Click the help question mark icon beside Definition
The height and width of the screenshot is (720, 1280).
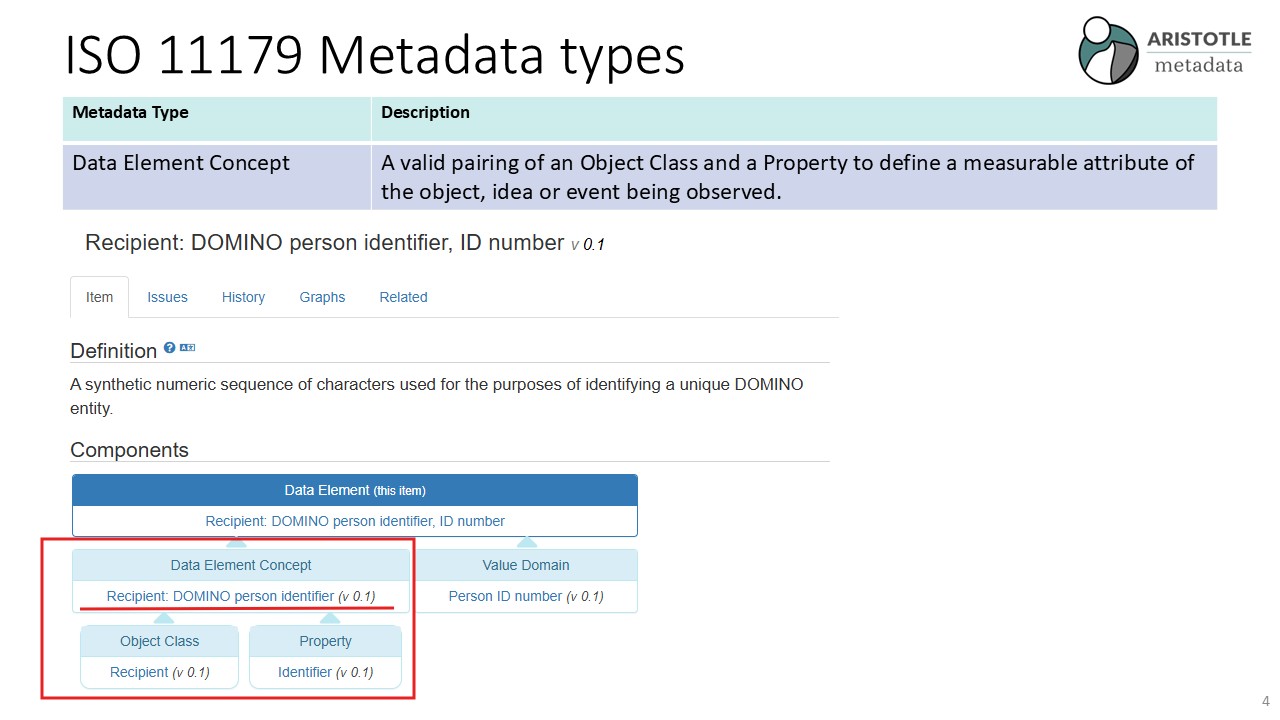tap(170, 348)
